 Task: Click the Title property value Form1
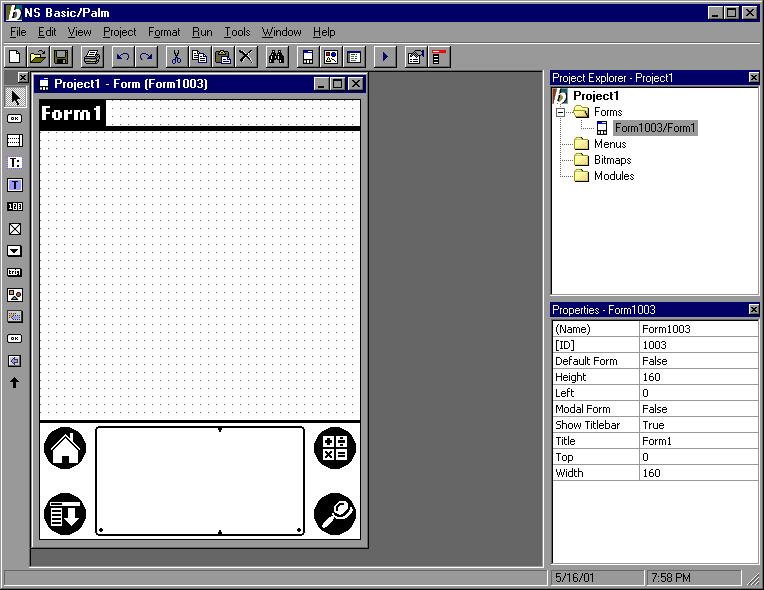tap(699, 441)
